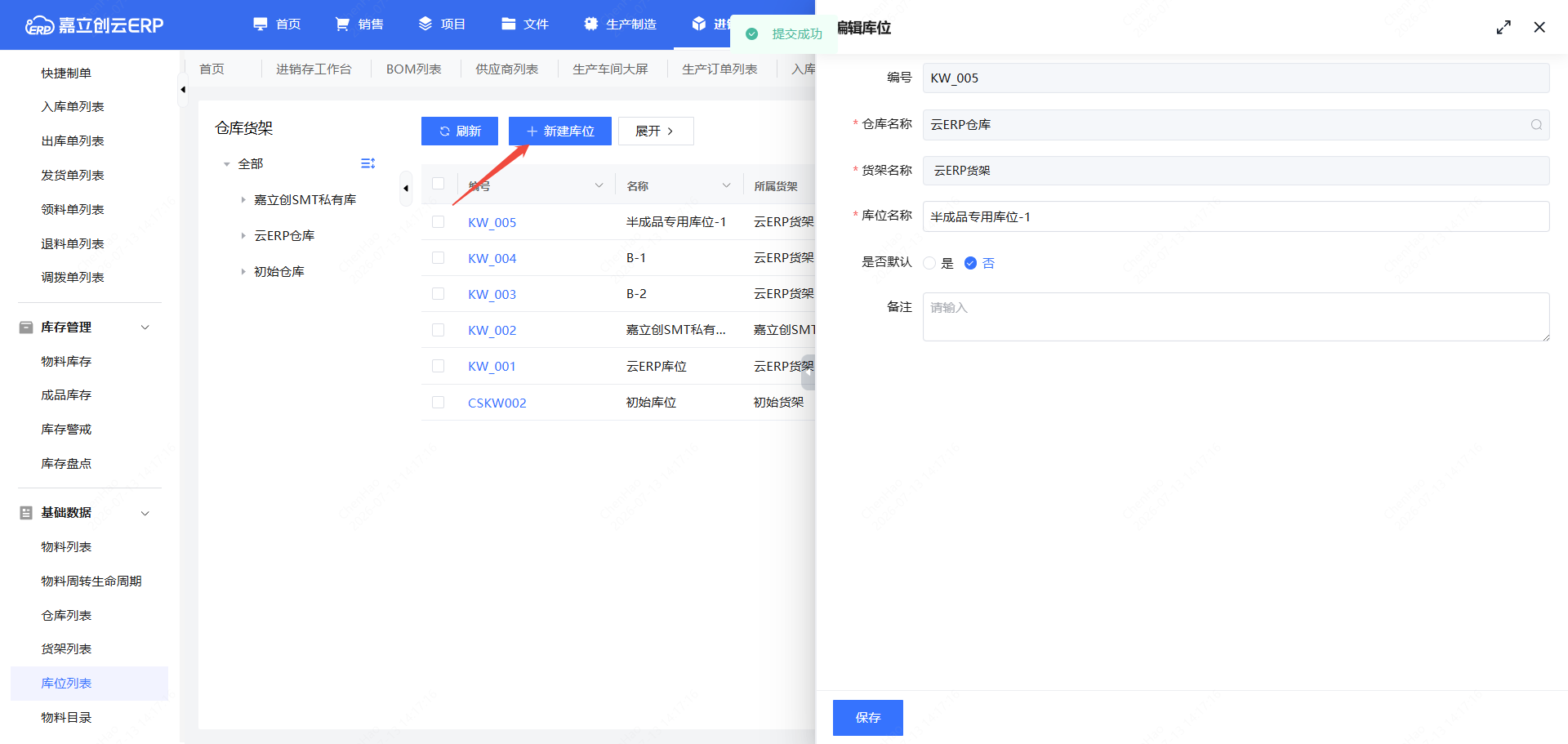The width and height of the screenshot is (1568, 744).
Task: Click the 备注 textarea
Action: click(x=1236, y=317)
